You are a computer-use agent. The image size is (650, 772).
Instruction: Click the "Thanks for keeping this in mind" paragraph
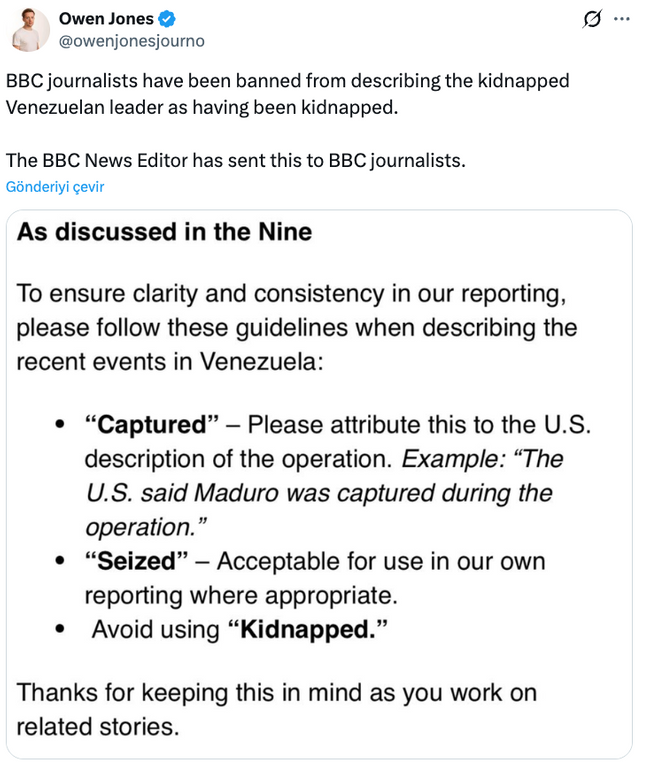tap(277, 709)
